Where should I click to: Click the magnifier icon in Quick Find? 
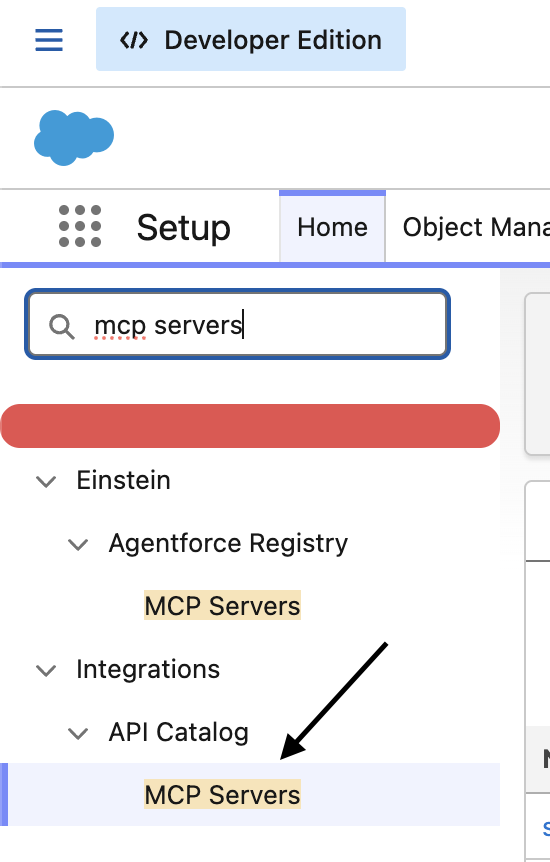click(62, 326)
